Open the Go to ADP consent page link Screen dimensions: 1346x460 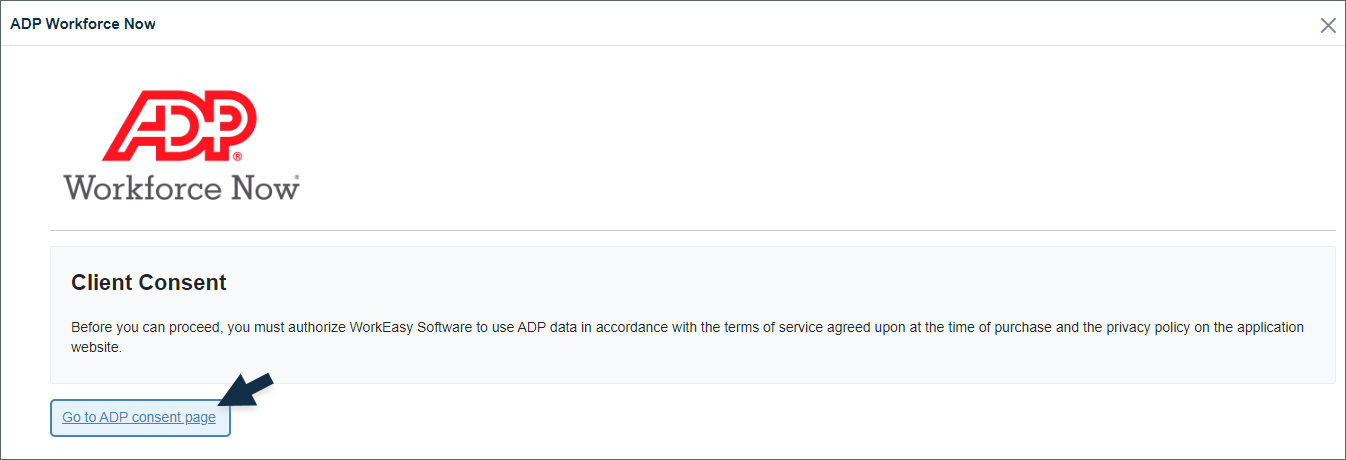[139, 417]
